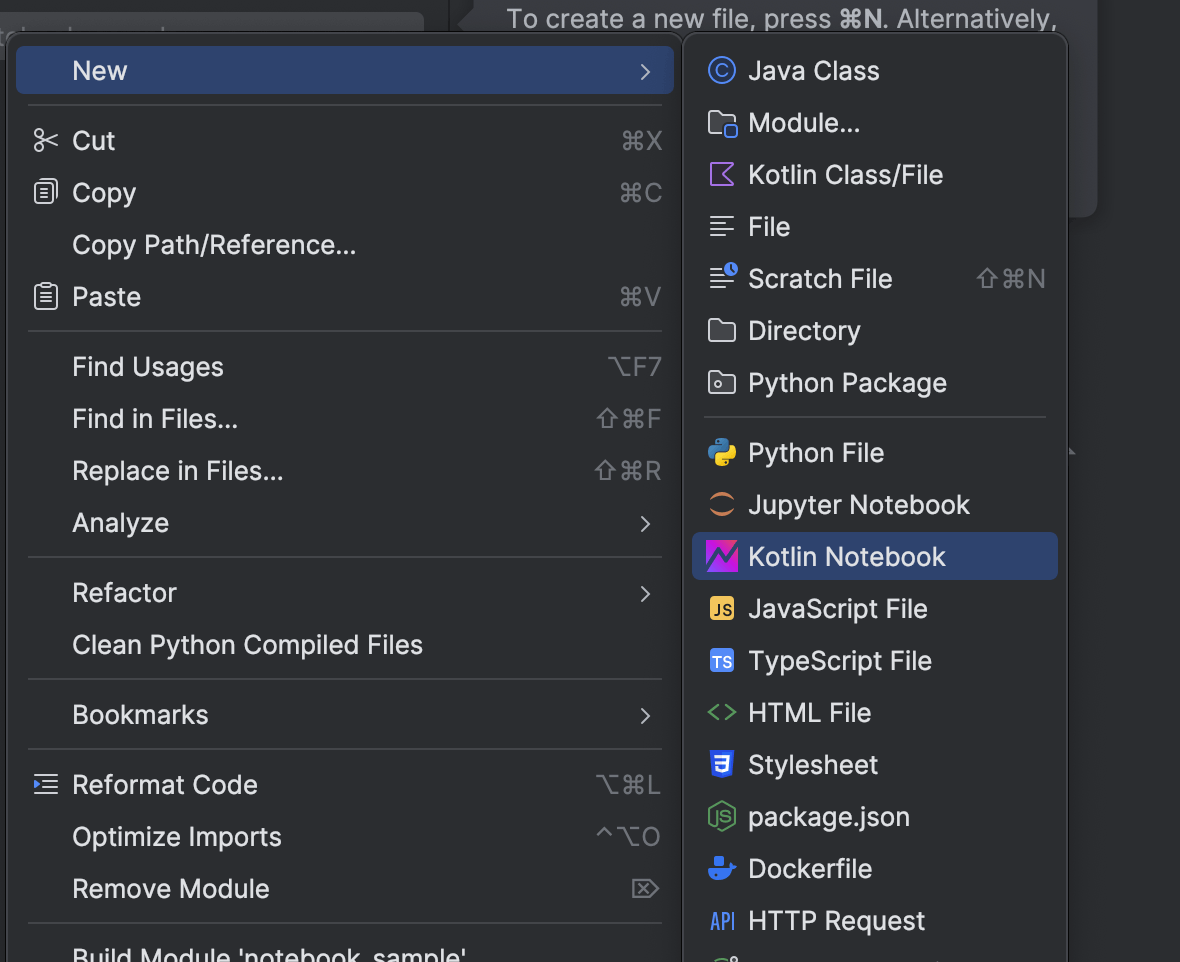
Task: Click the HTTP Request API icon
Action: (x=722, y=921)
